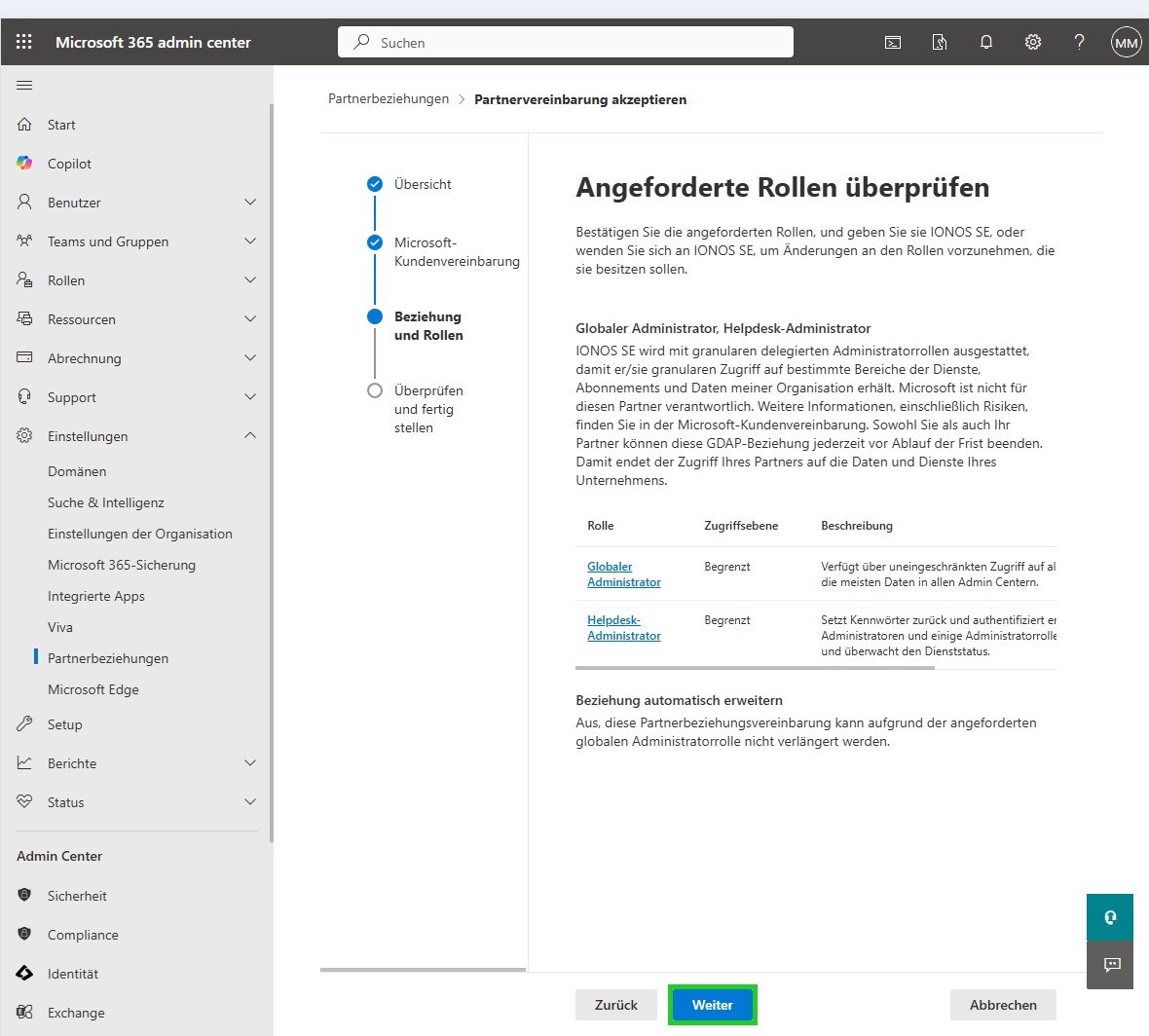
Task: Open Integrierte Apps
Action: [96, 596]
